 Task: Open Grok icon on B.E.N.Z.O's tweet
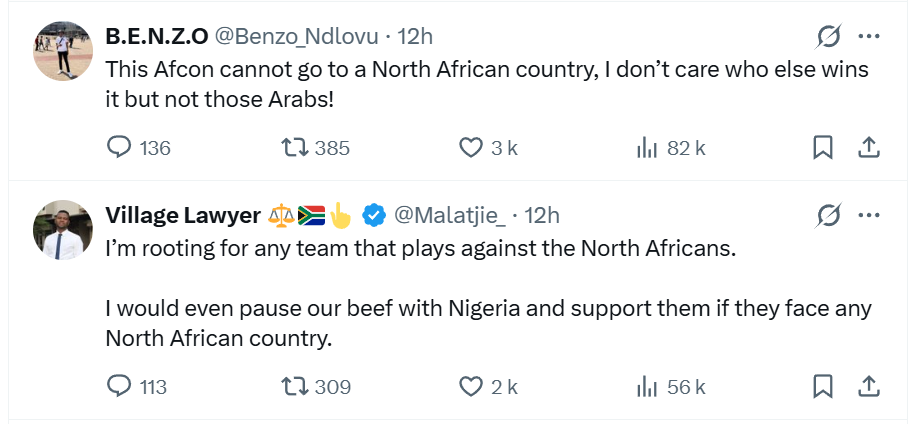(828, 37)
